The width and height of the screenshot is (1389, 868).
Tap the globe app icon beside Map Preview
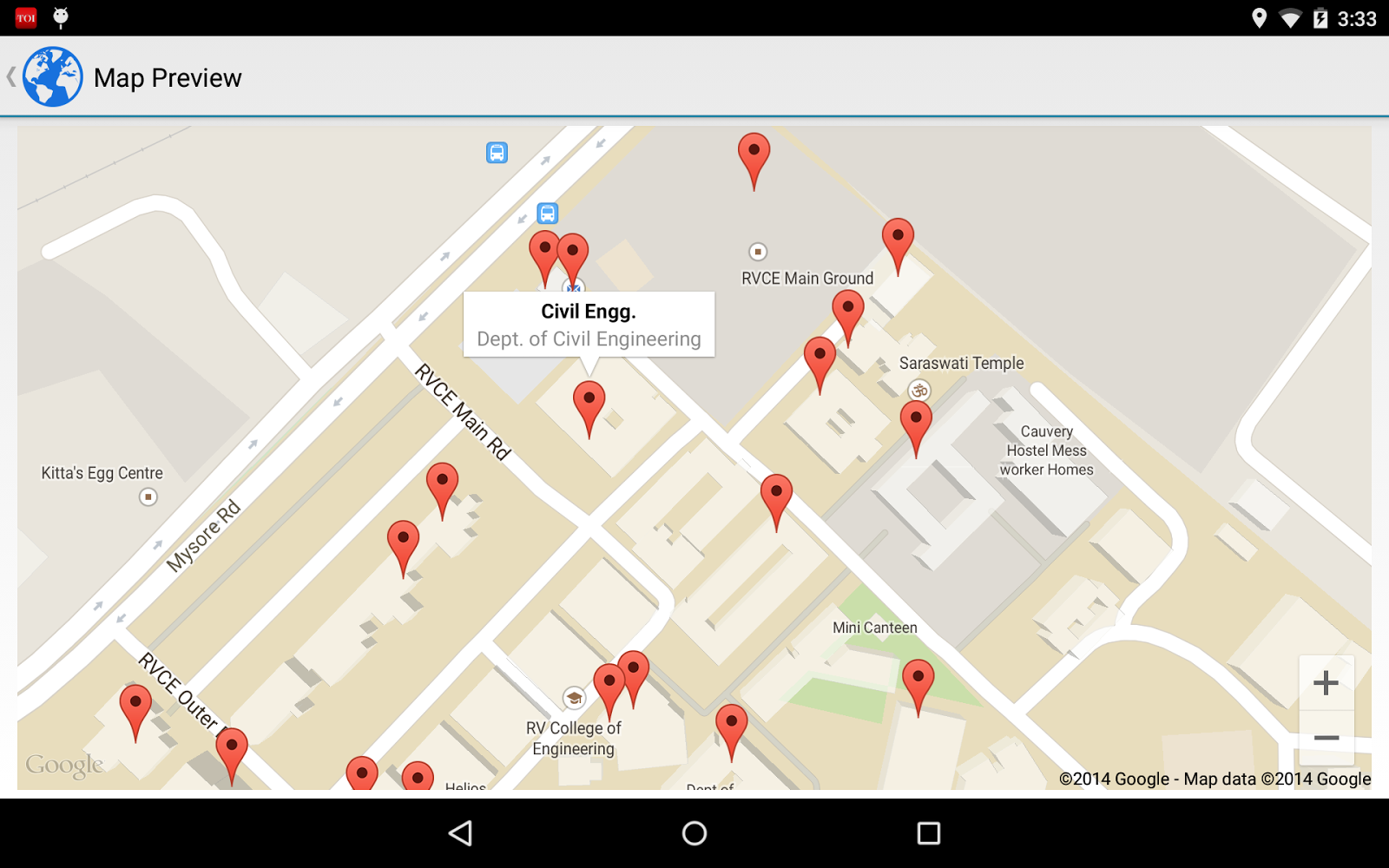[53, 77]
